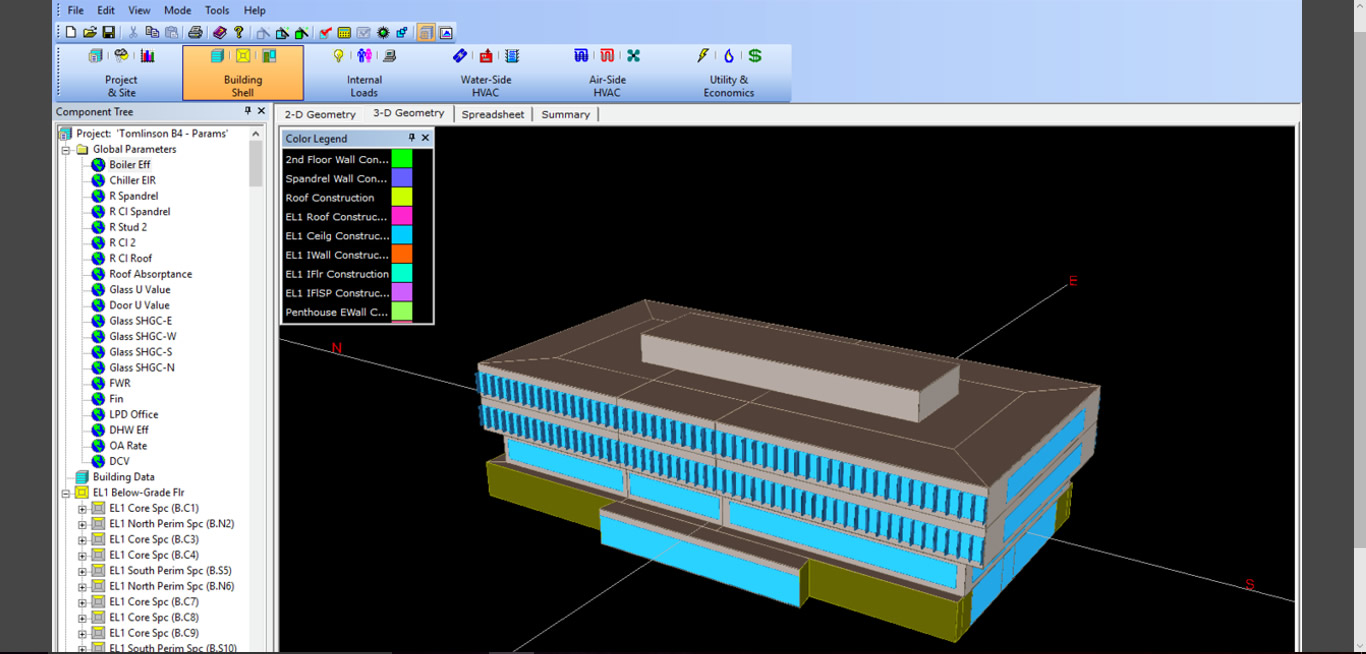The height and width of the screenshot is (654, 1366).
Task: Collapse the EL1 Below-Grade Flr node
Action: [x=67, y=493]
